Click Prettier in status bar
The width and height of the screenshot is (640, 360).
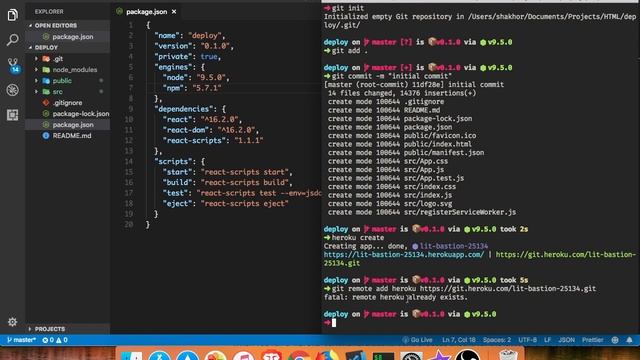pyautogui.click(x=592, y=340)
